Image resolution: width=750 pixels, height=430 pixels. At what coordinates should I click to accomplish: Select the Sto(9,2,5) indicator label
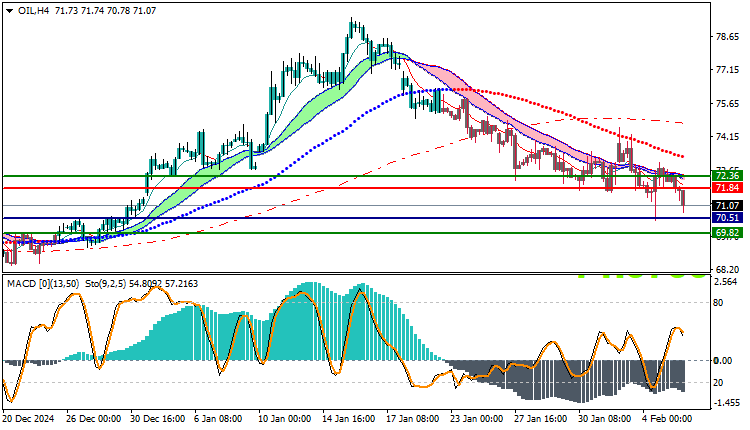click(106, 284)
